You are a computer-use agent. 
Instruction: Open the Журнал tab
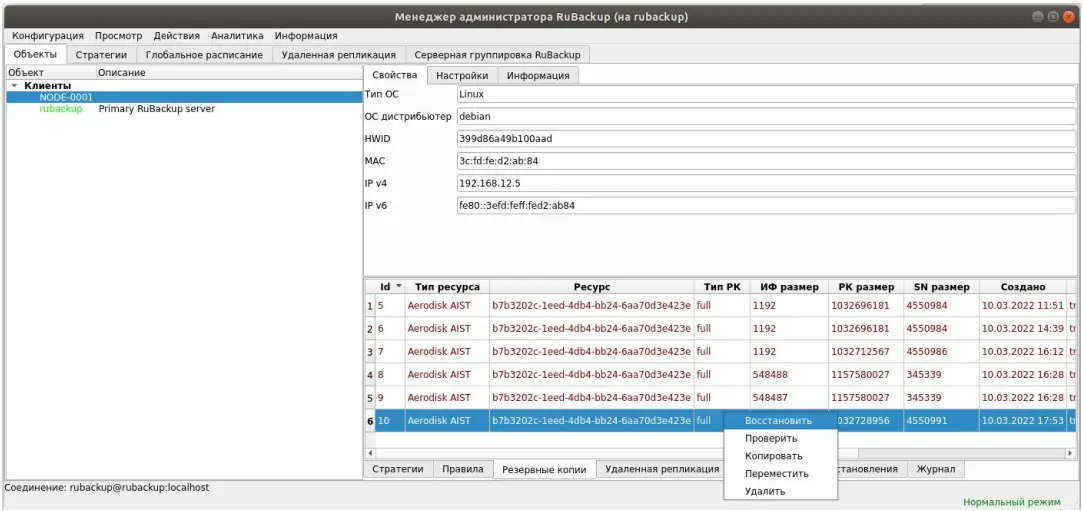(936, 469)
